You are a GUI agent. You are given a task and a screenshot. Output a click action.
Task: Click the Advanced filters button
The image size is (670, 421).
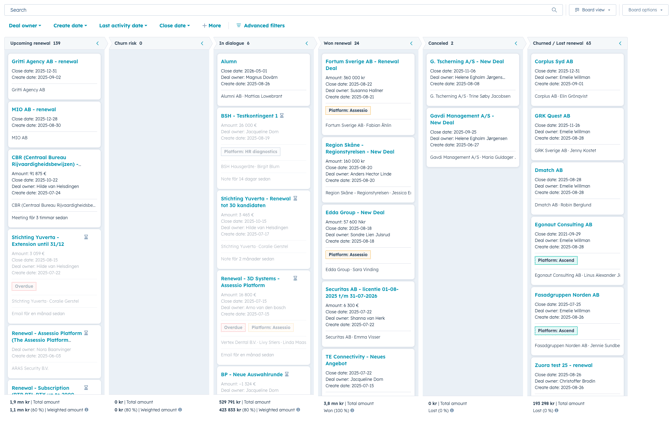(x=260, y=26)
